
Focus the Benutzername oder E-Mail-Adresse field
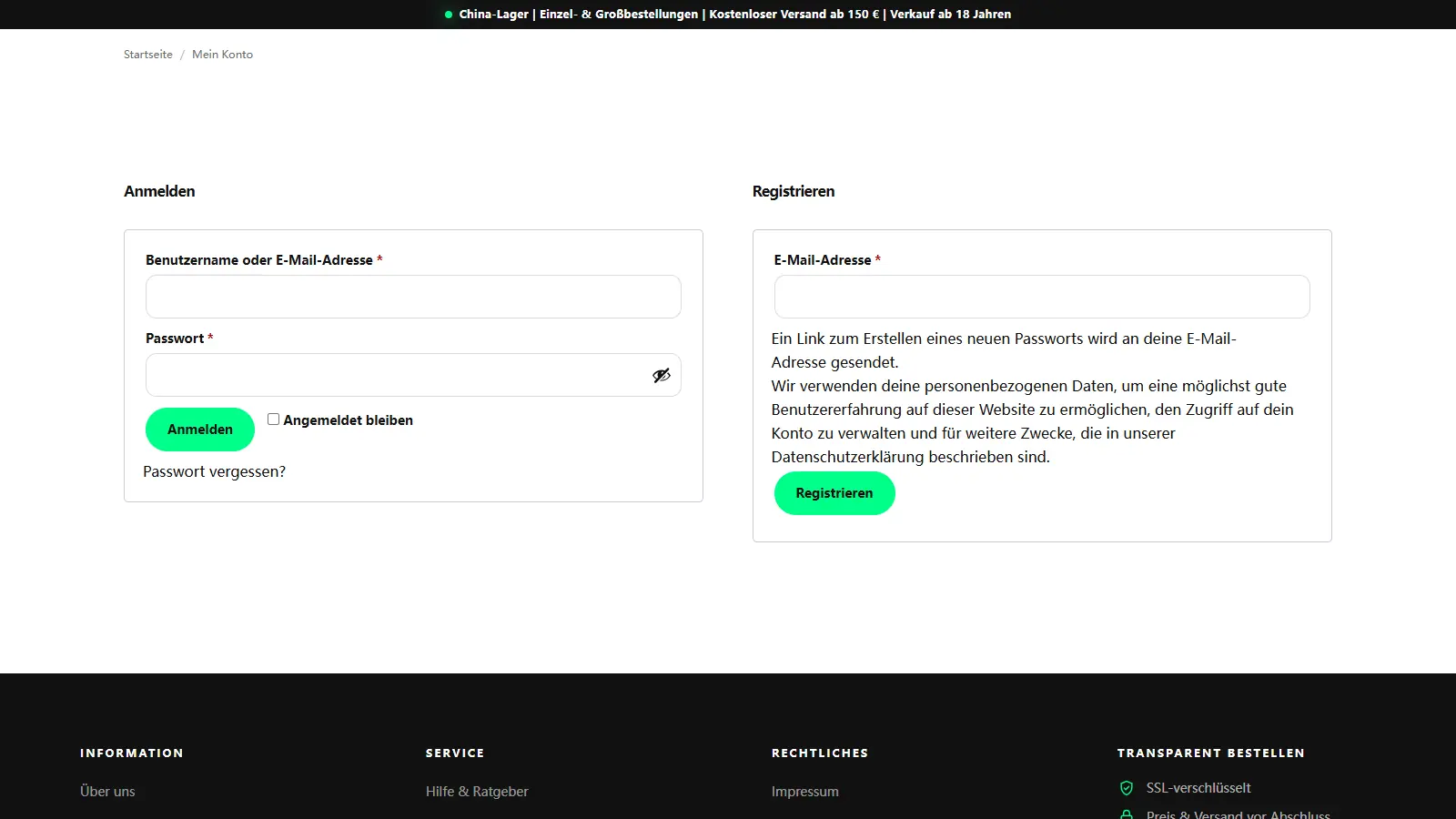tap(413, 297)
